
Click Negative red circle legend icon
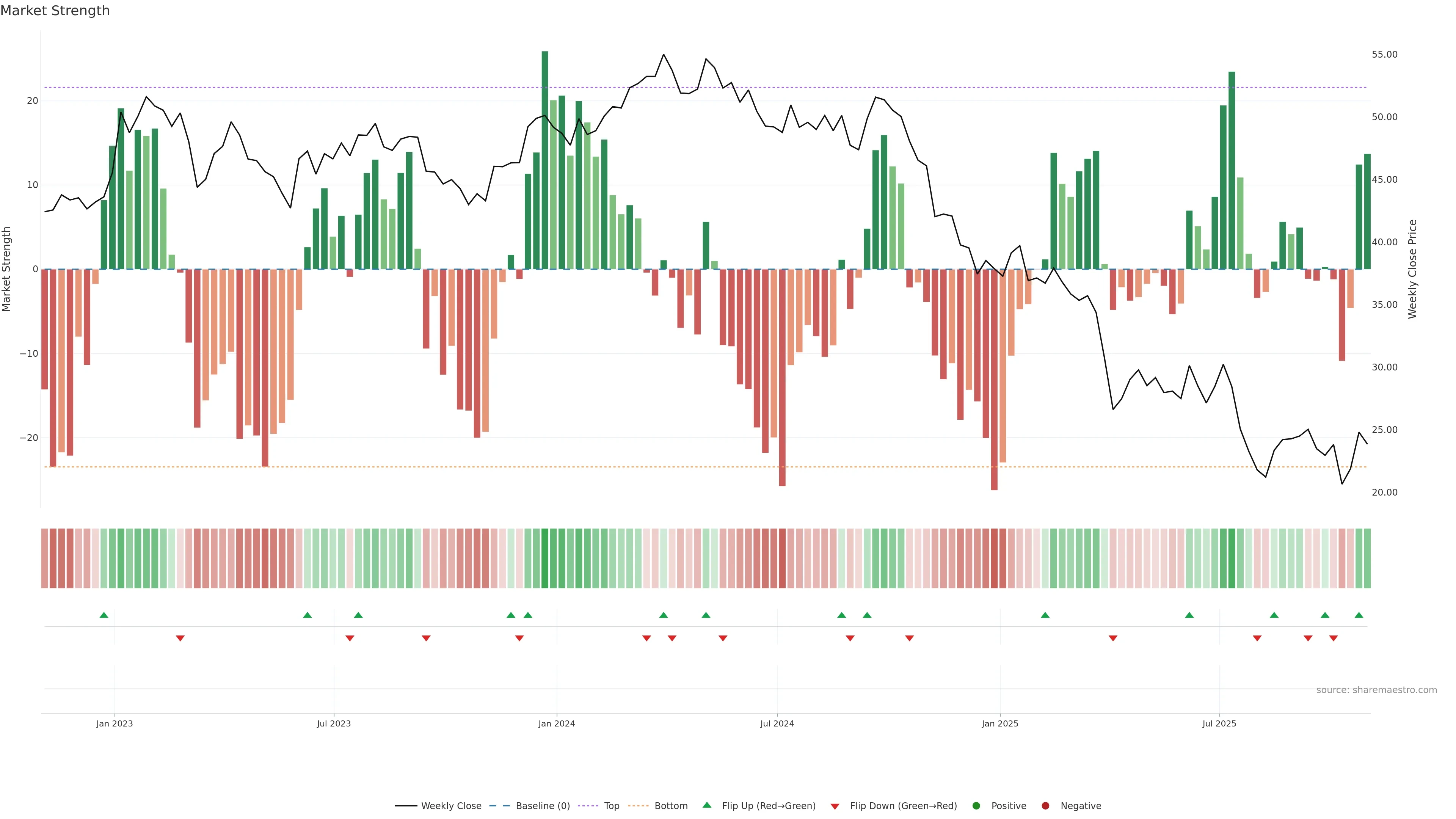[1045, 806]
